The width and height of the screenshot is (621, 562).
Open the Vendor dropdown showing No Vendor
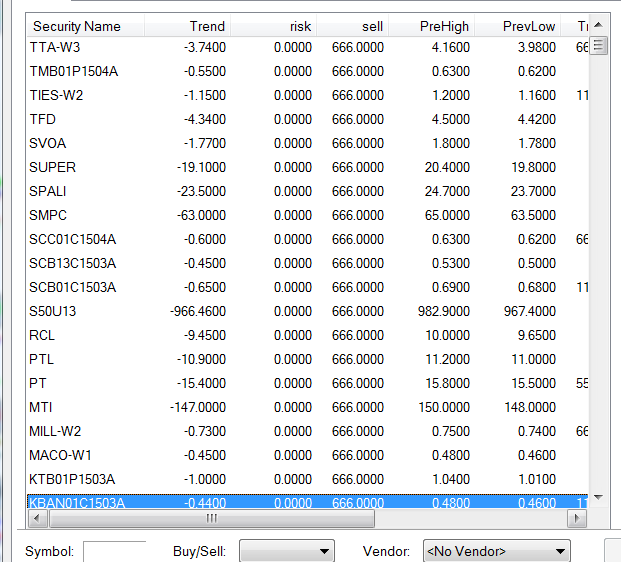[x=497, y=551]
